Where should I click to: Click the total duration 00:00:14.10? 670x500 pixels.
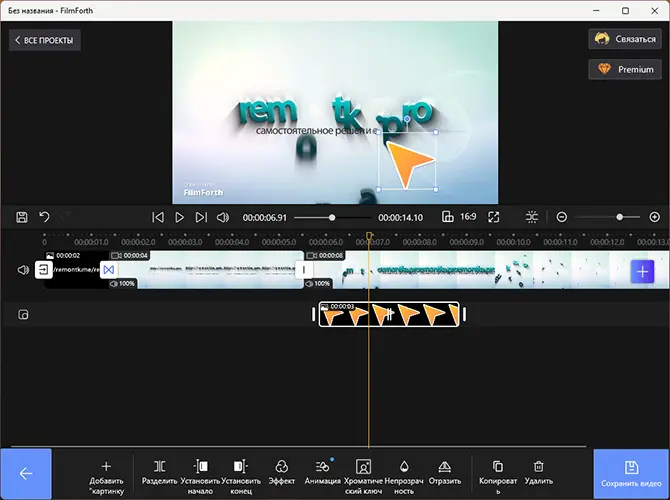point(400,218)
